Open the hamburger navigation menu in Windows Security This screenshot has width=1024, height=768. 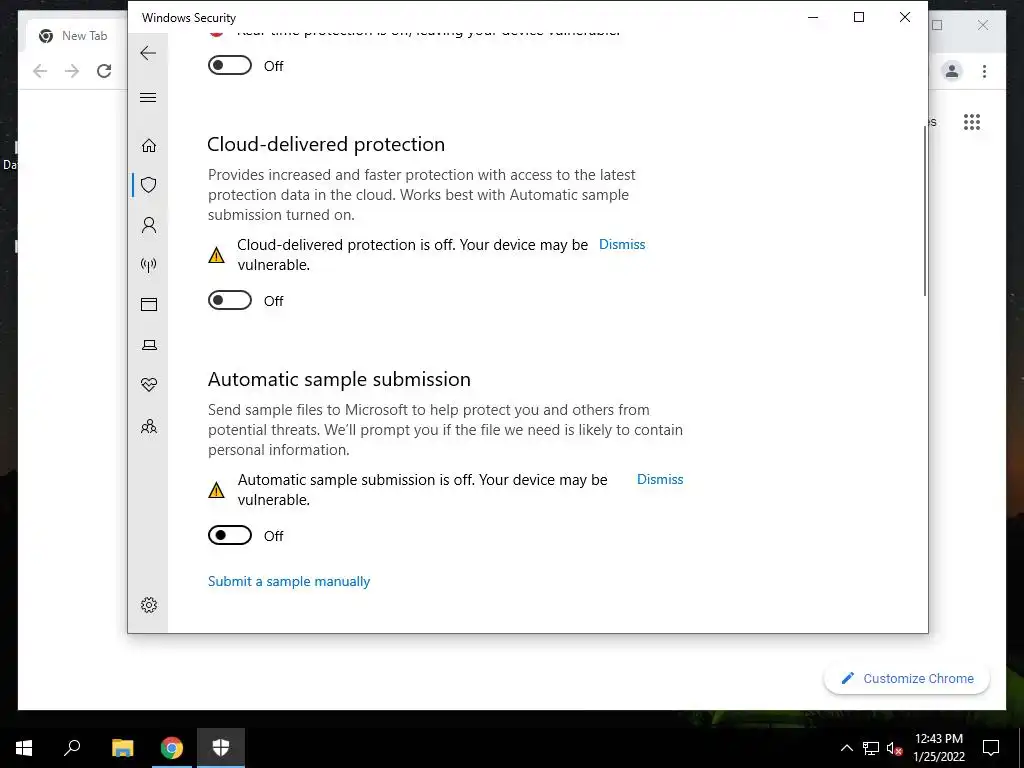point(148,97)
